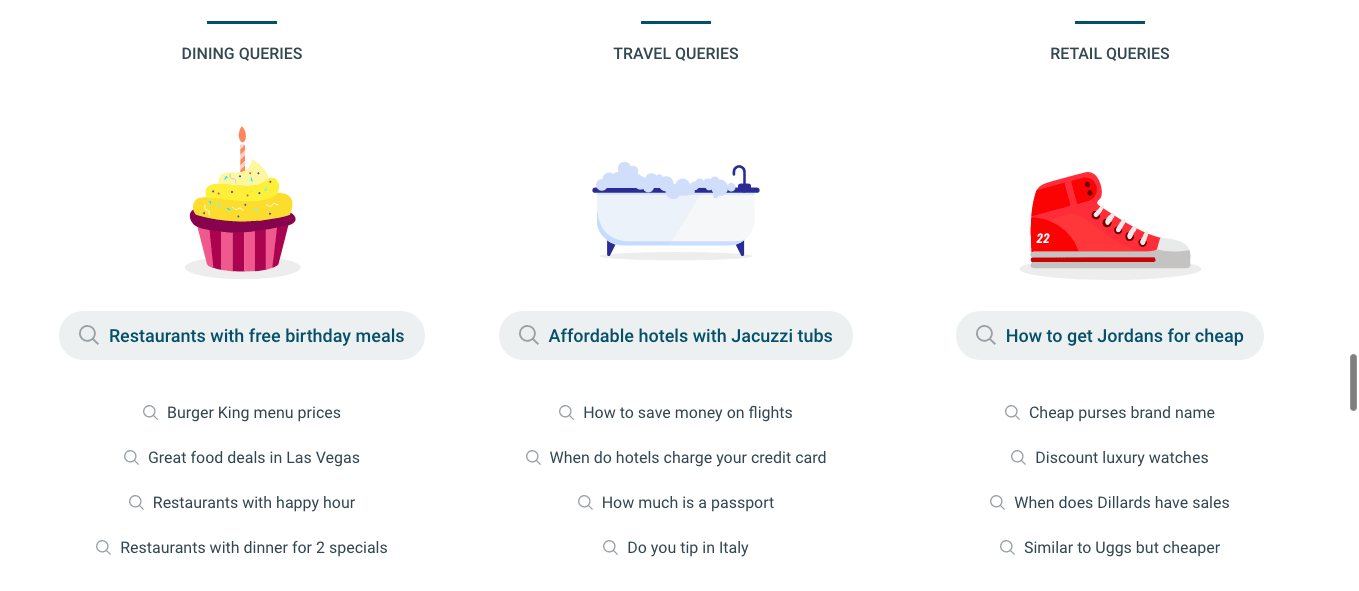
Task: Select When do hotels charge your credit card
Action: (x=688, y=457)
